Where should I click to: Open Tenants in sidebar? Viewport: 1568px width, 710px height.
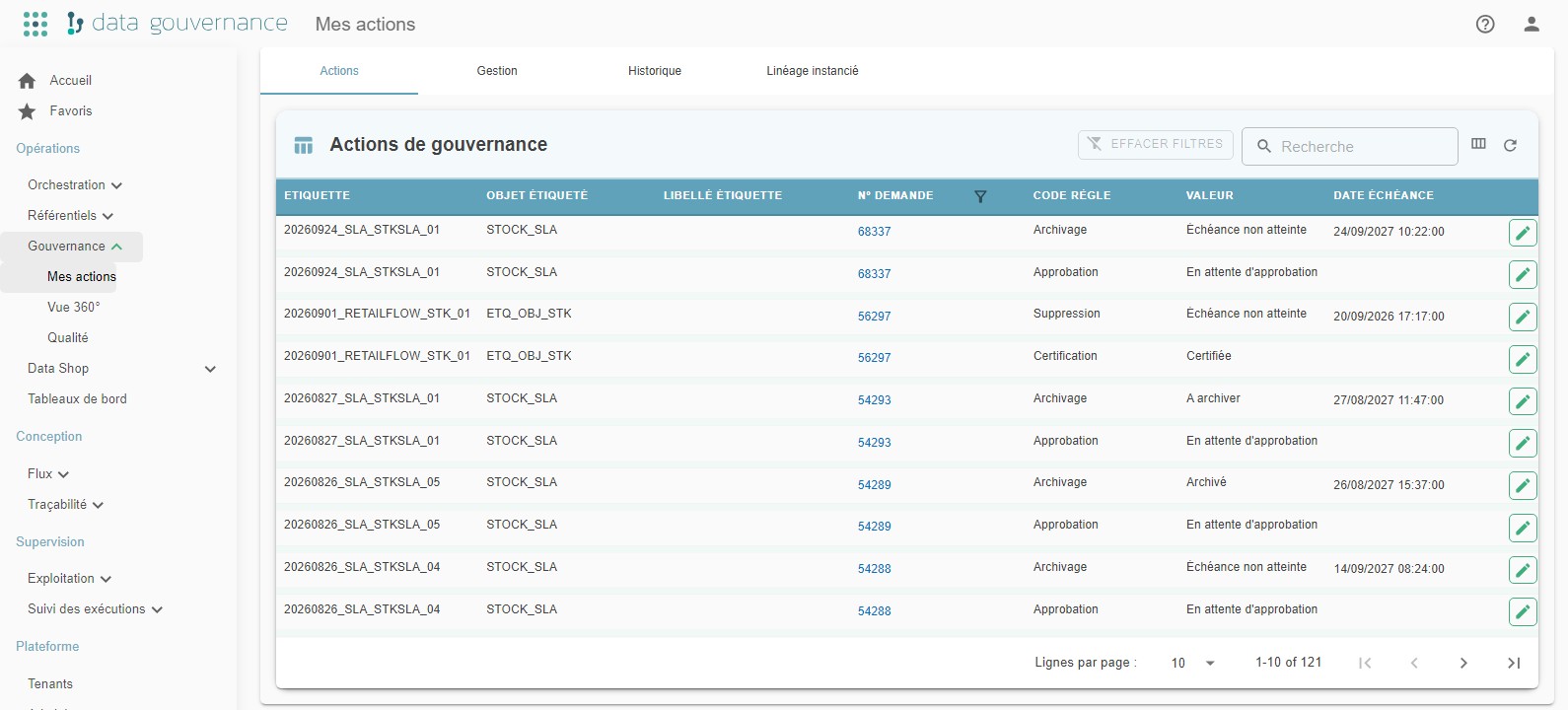50,684
